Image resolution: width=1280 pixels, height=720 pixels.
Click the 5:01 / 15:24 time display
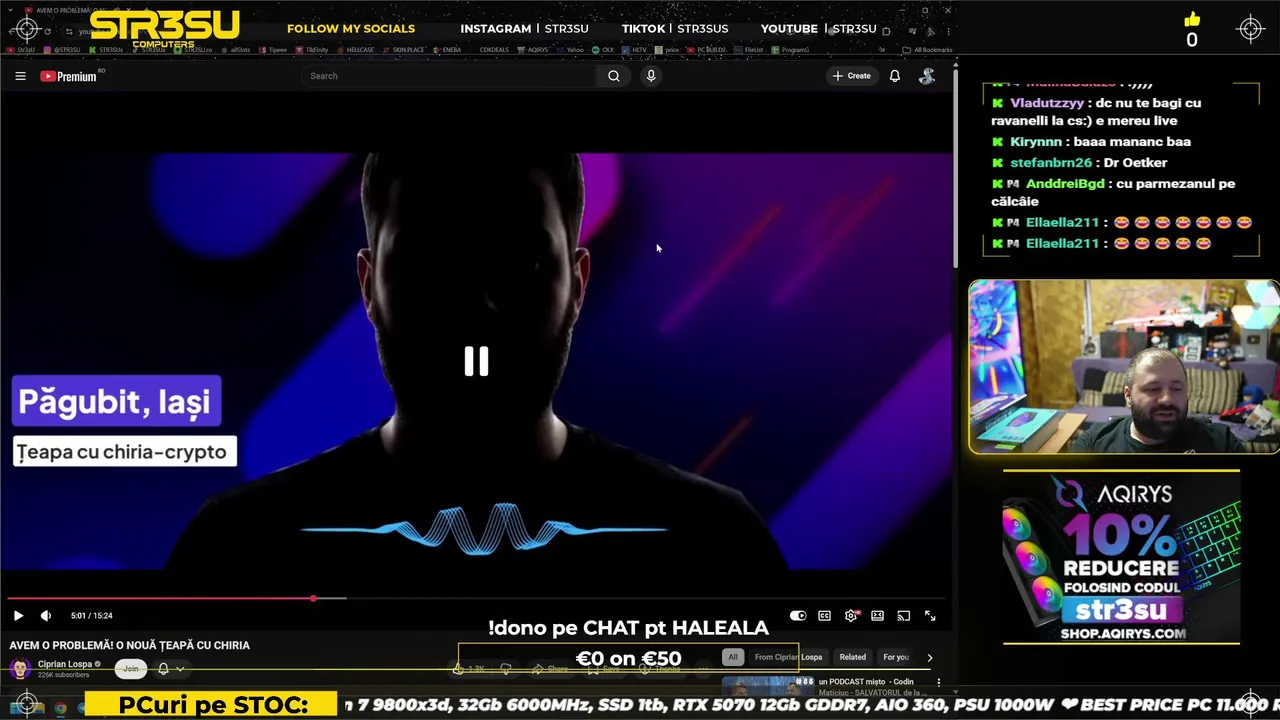(x=92, y=616)
